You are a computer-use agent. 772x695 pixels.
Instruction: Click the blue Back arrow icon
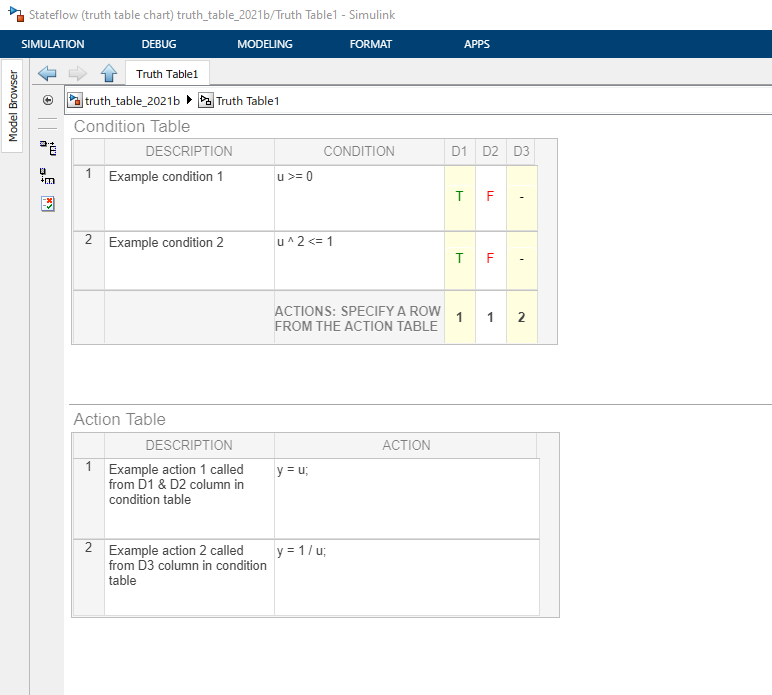[47, 73]
